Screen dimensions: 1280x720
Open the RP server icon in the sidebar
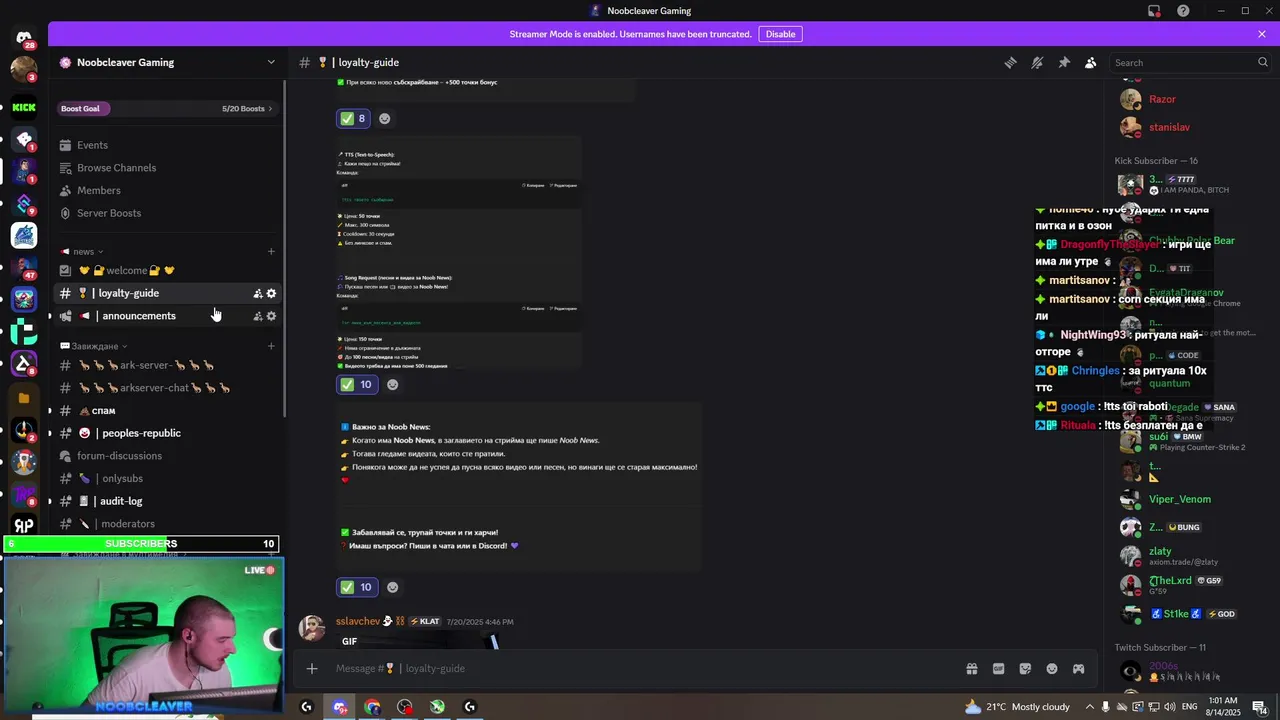point(24,526)
